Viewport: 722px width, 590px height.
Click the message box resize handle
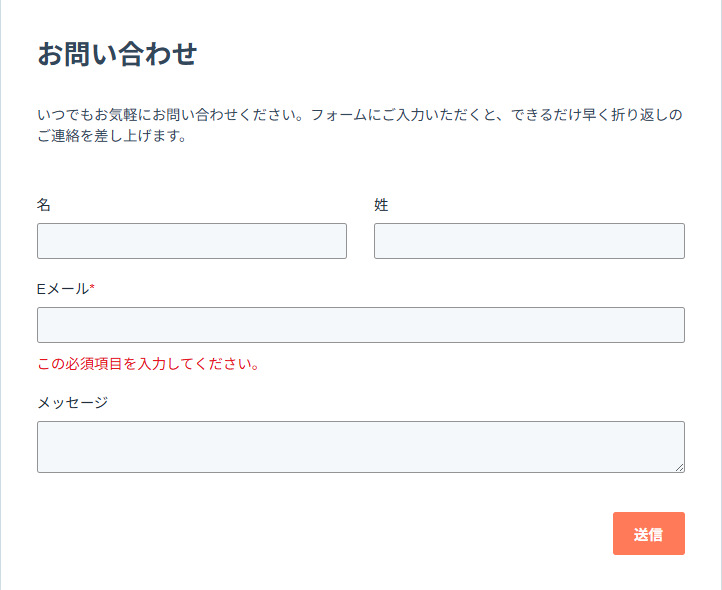click(680, 467)
